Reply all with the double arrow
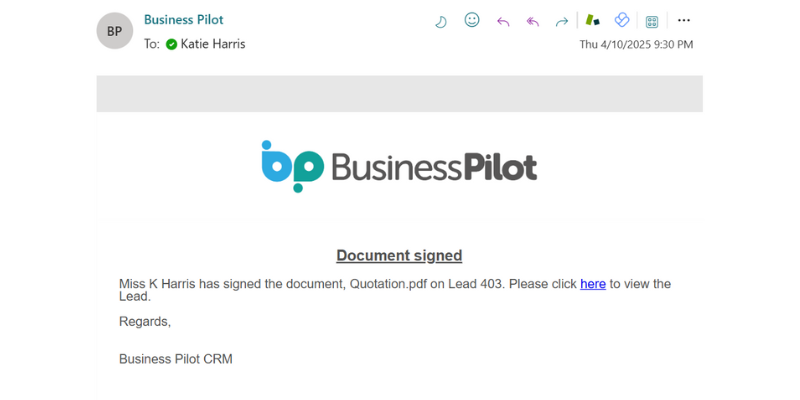 [x=533, y=21]
